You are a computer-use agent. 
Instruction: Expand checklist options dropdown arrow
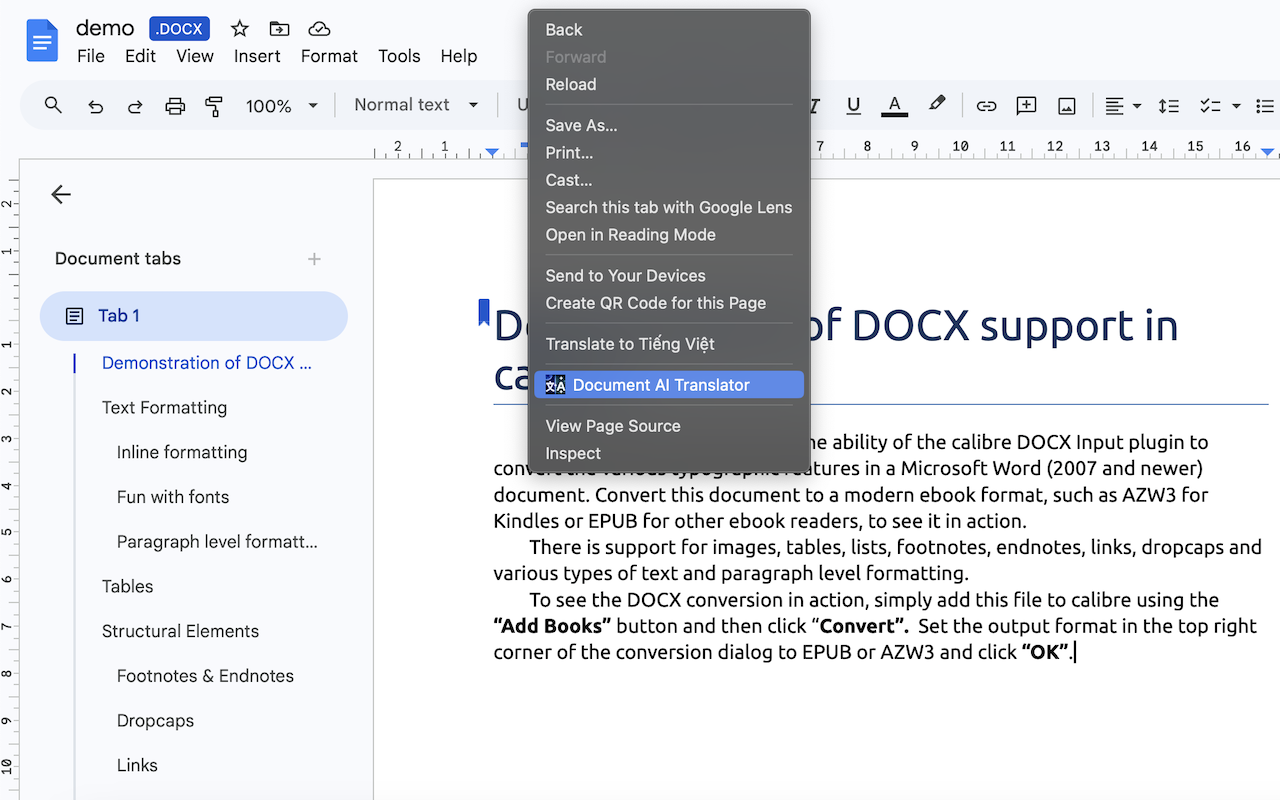pyautogui.click(x=1236, y=105)
